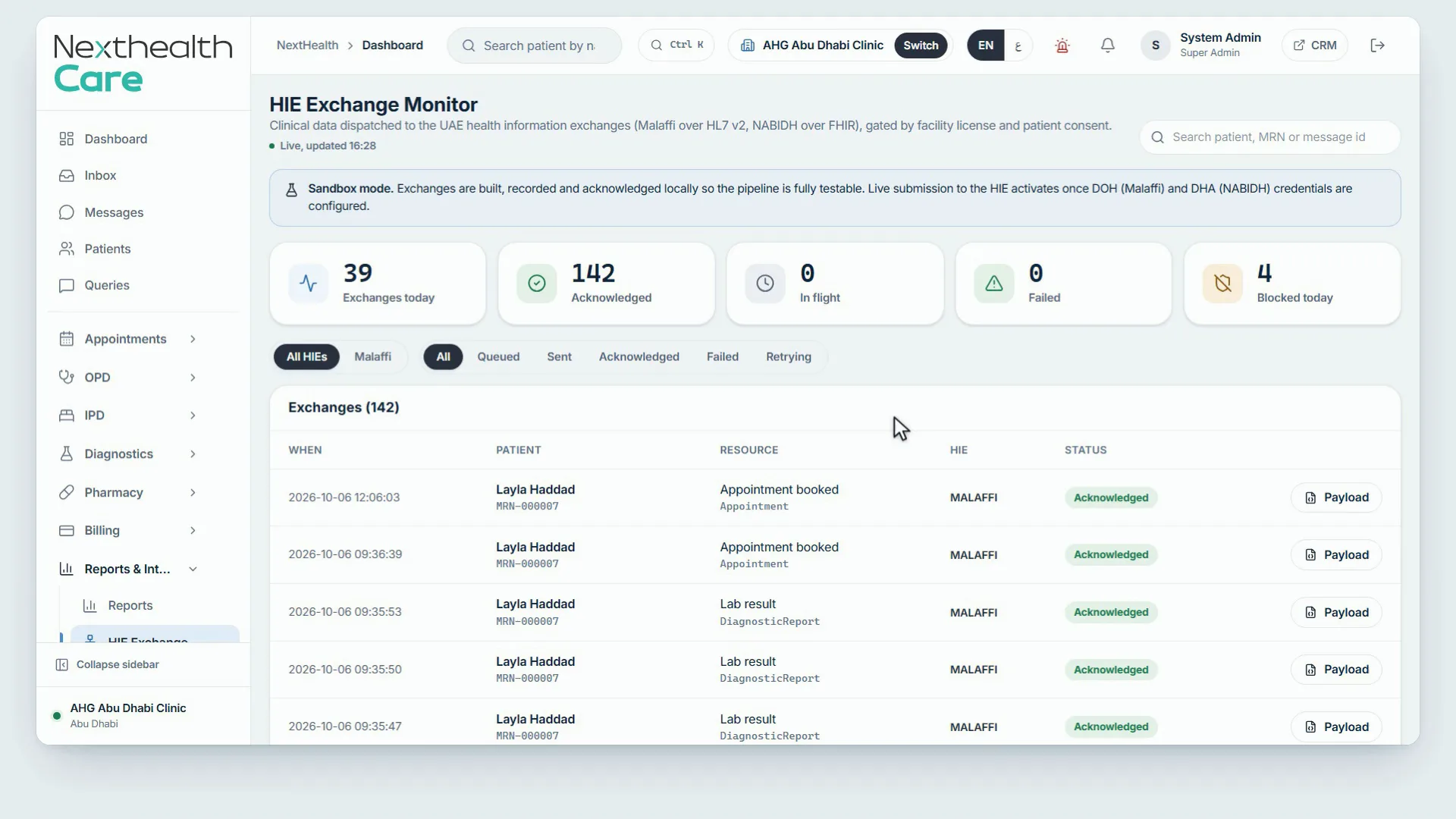This screenshot has height=819, width=1456.
Task: Focus the Search patient by name field
Action: pyautogui.click(x=535, y=45)
